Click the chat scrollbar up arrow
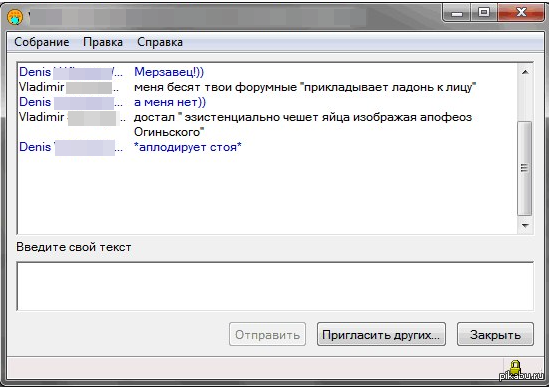The width and height of the screenshot is (549, 387). click(525, 72)
